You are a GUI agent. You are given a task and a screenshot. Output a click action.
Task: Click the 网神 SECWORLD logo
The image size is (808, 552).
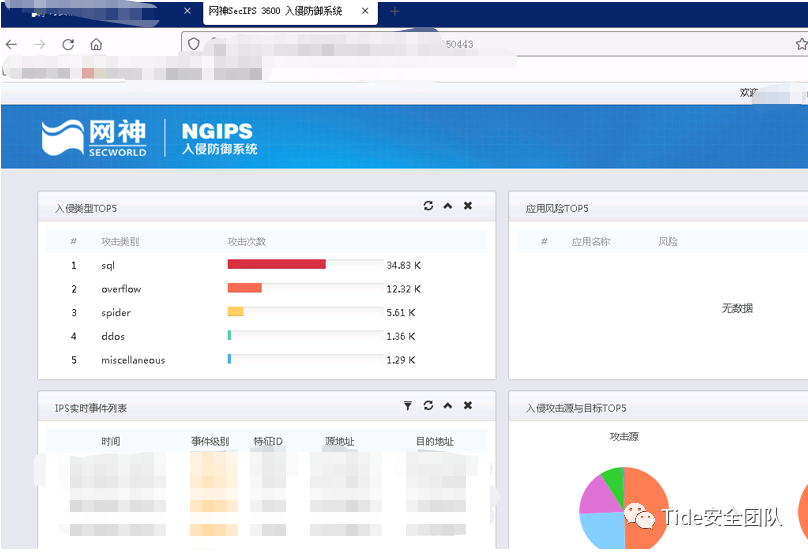[x=94, y=138]
